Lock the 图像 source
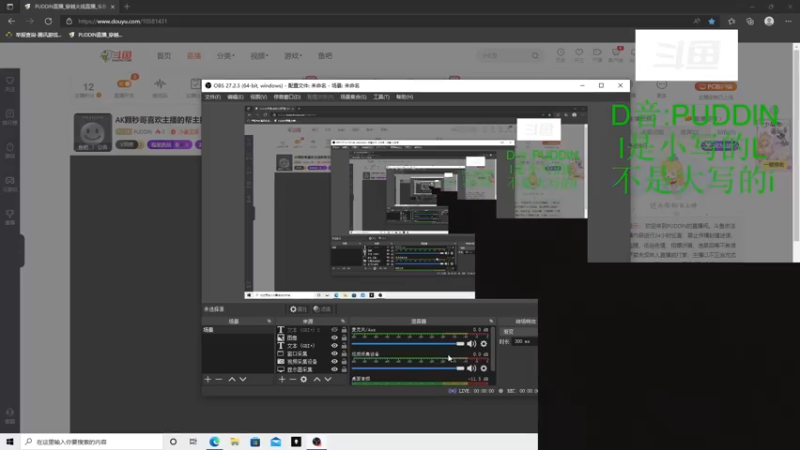This screenshot has height=450, width=800. click(344, 338)
